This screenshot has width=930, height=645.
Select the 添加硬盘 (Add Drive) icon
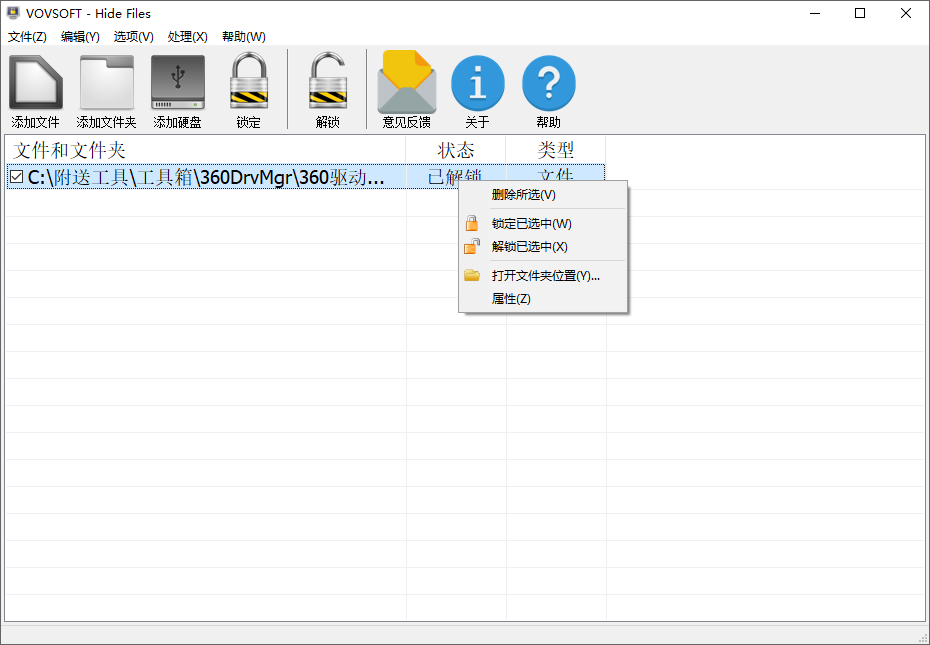[x=177, y=83]
